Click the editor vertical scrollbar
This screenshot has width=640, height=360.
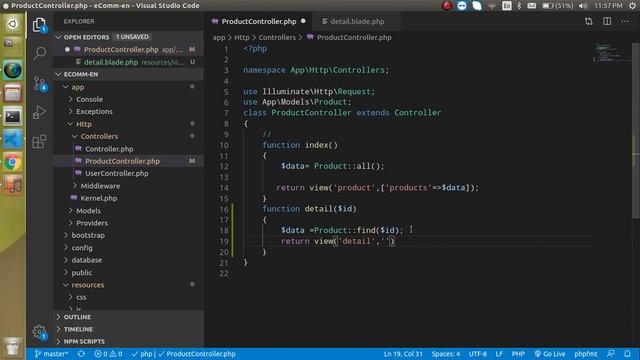(636, 131)
